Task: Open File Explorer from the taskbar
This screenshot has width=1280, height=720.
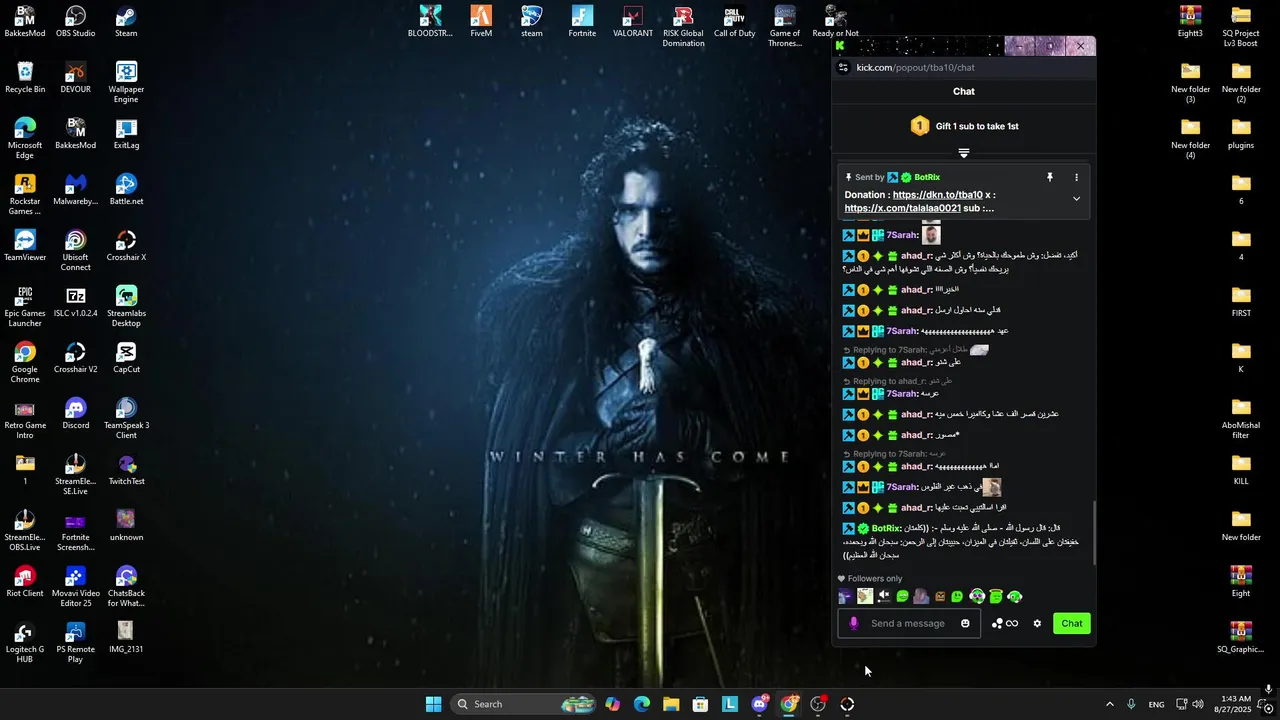Action: [x=671, y=704]
